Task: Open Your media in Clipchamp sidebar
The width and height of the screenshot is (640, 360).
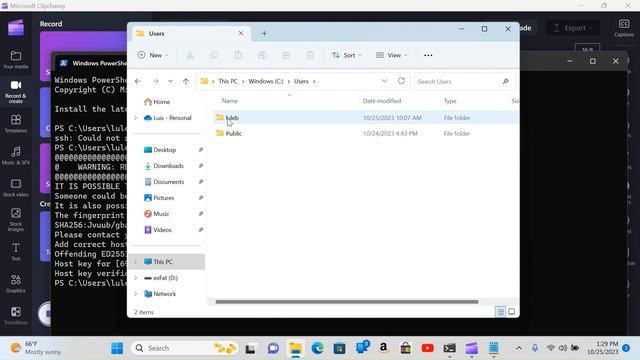Action: (16, 60)
